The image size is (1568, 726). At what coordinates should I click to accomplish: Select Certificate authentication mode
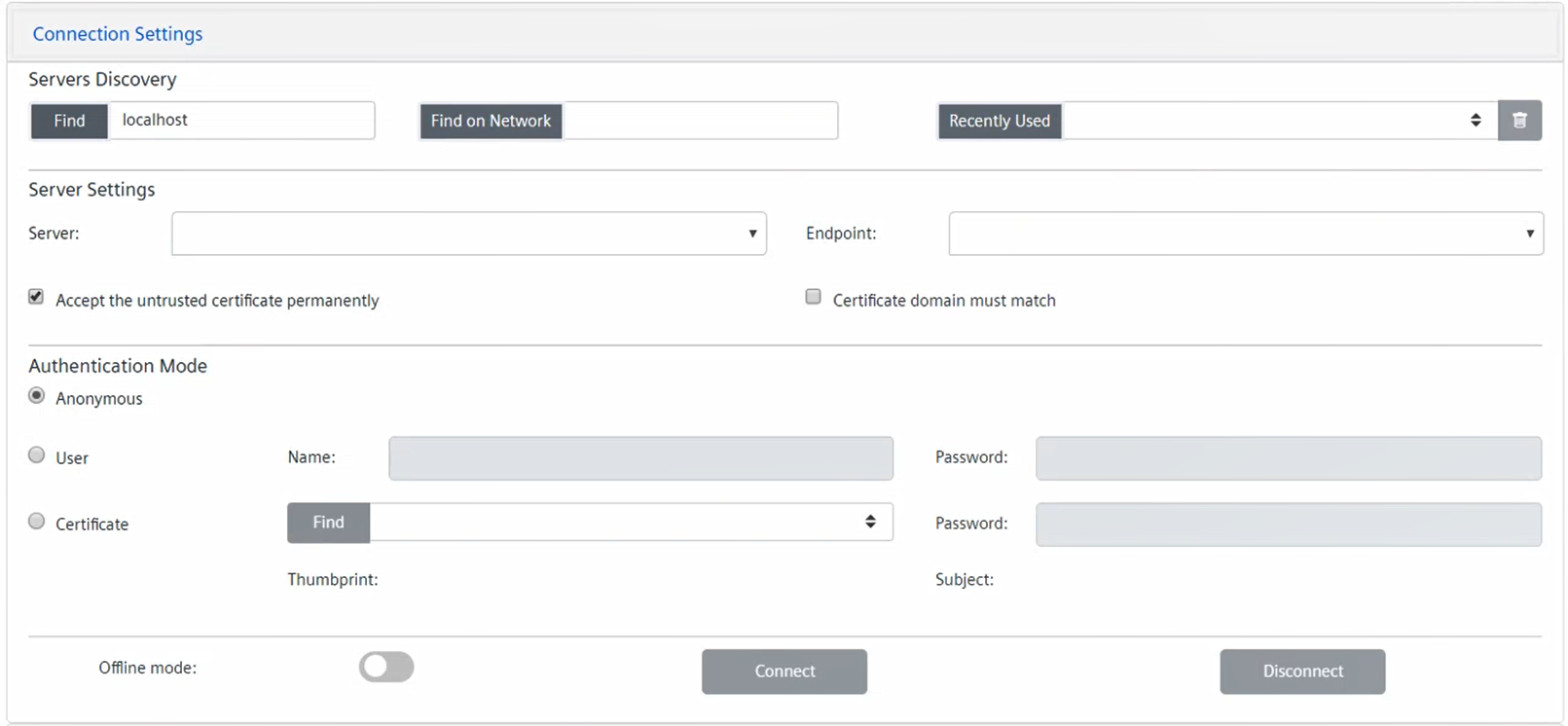37,522
